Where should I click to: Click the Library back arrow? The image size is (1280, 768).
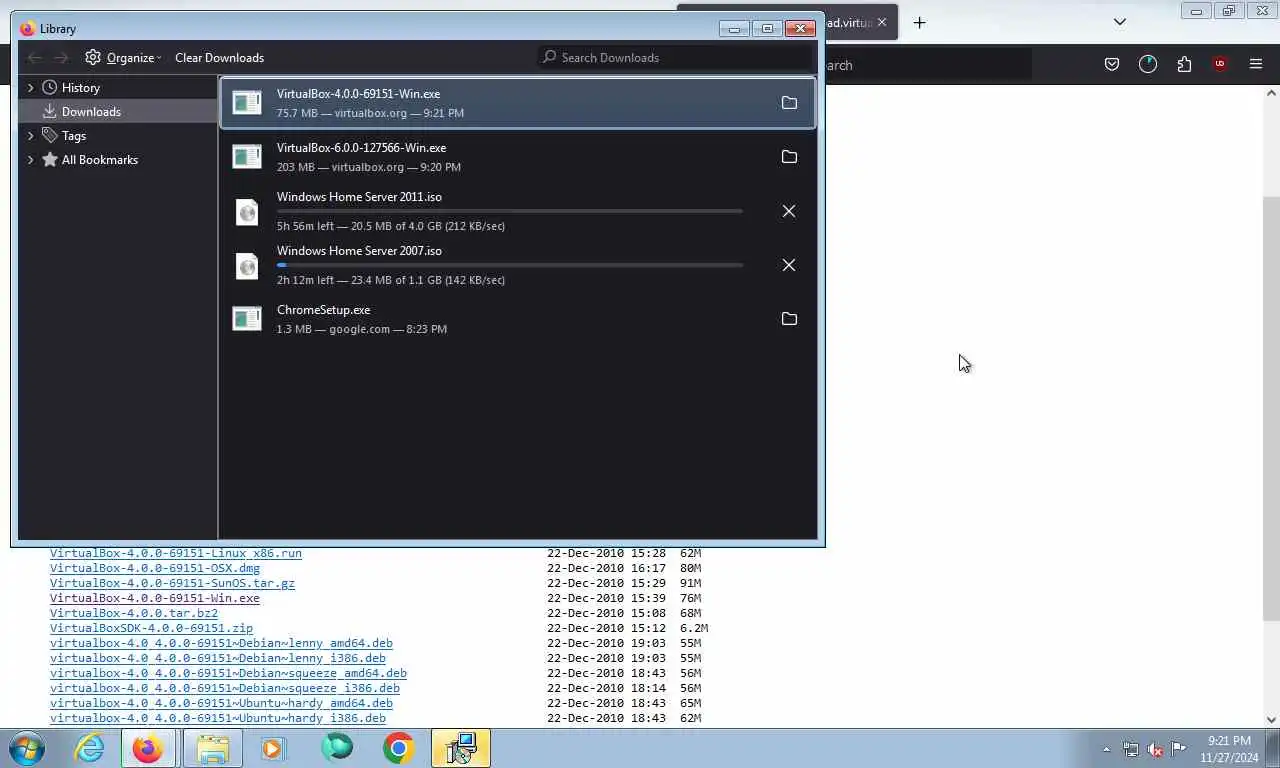point(35,58)
